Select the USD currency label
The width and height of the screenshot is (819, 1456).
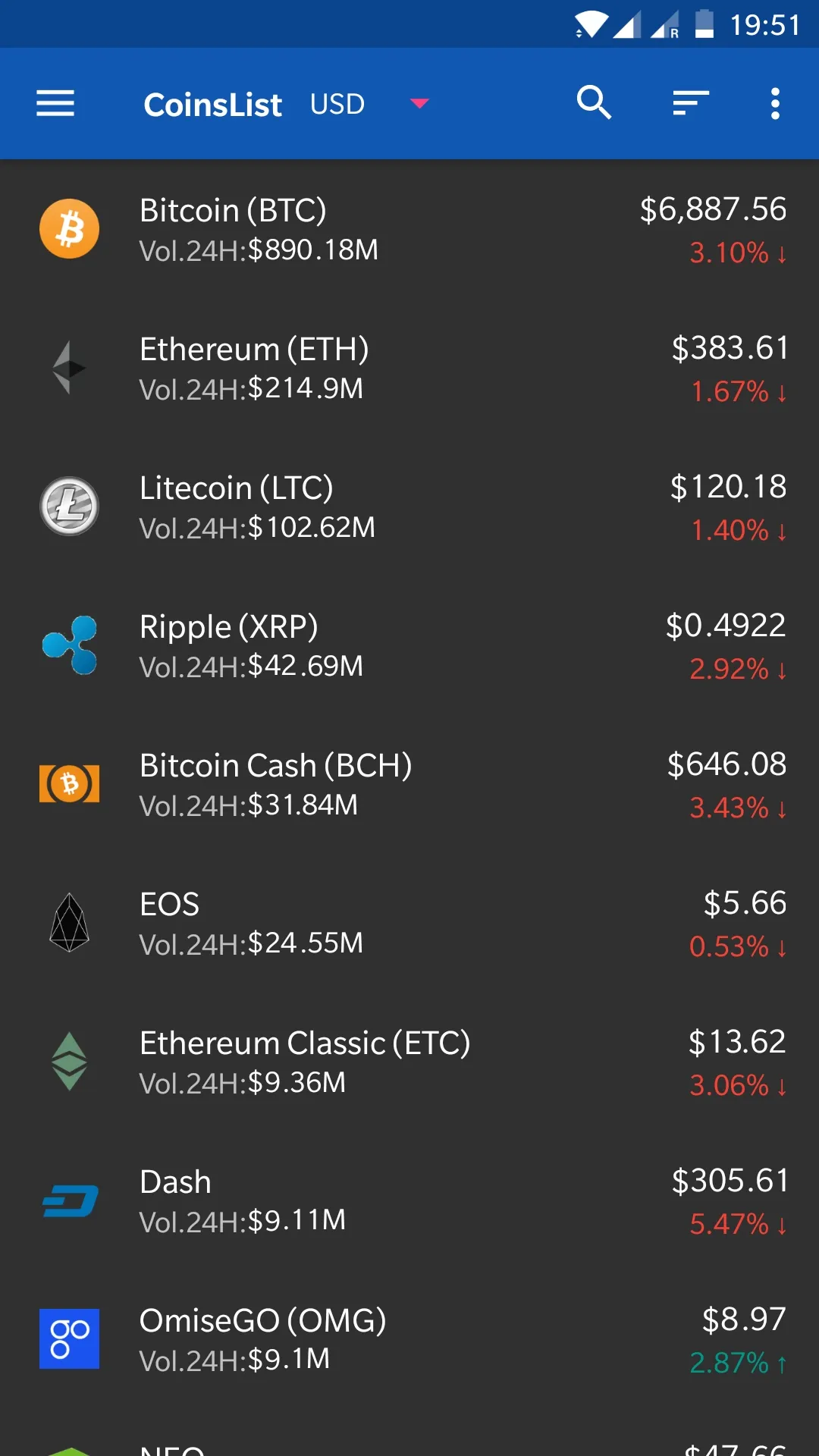(337, 104)
